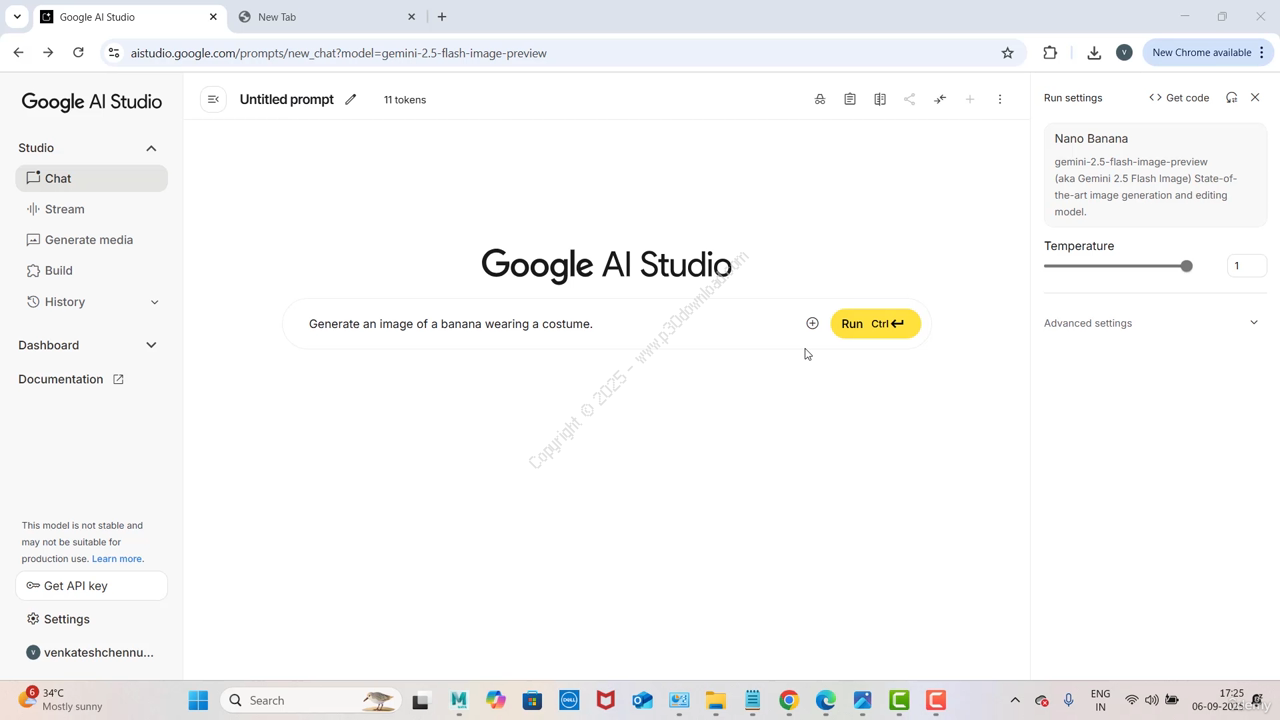
Task: Click the new chat plus icon
Action: tap(970, 99)
